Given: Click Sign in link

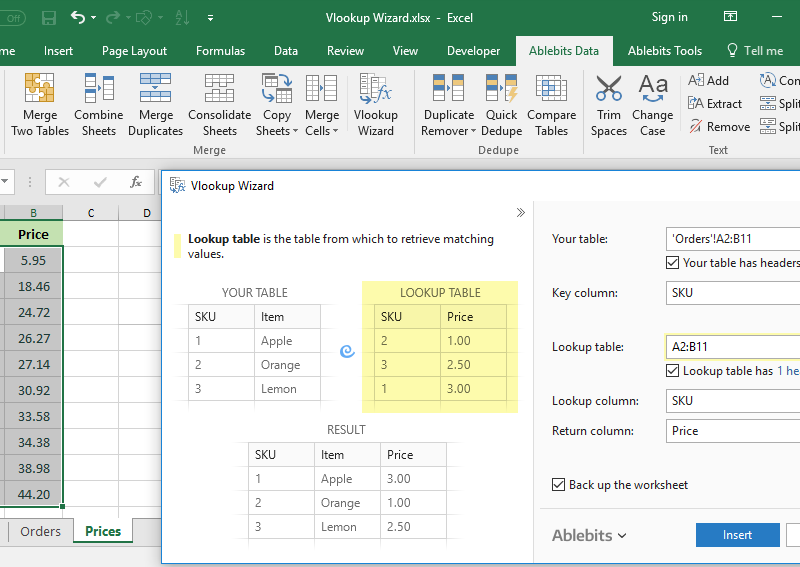Looking at the screenshot, I should coord(669,17).
